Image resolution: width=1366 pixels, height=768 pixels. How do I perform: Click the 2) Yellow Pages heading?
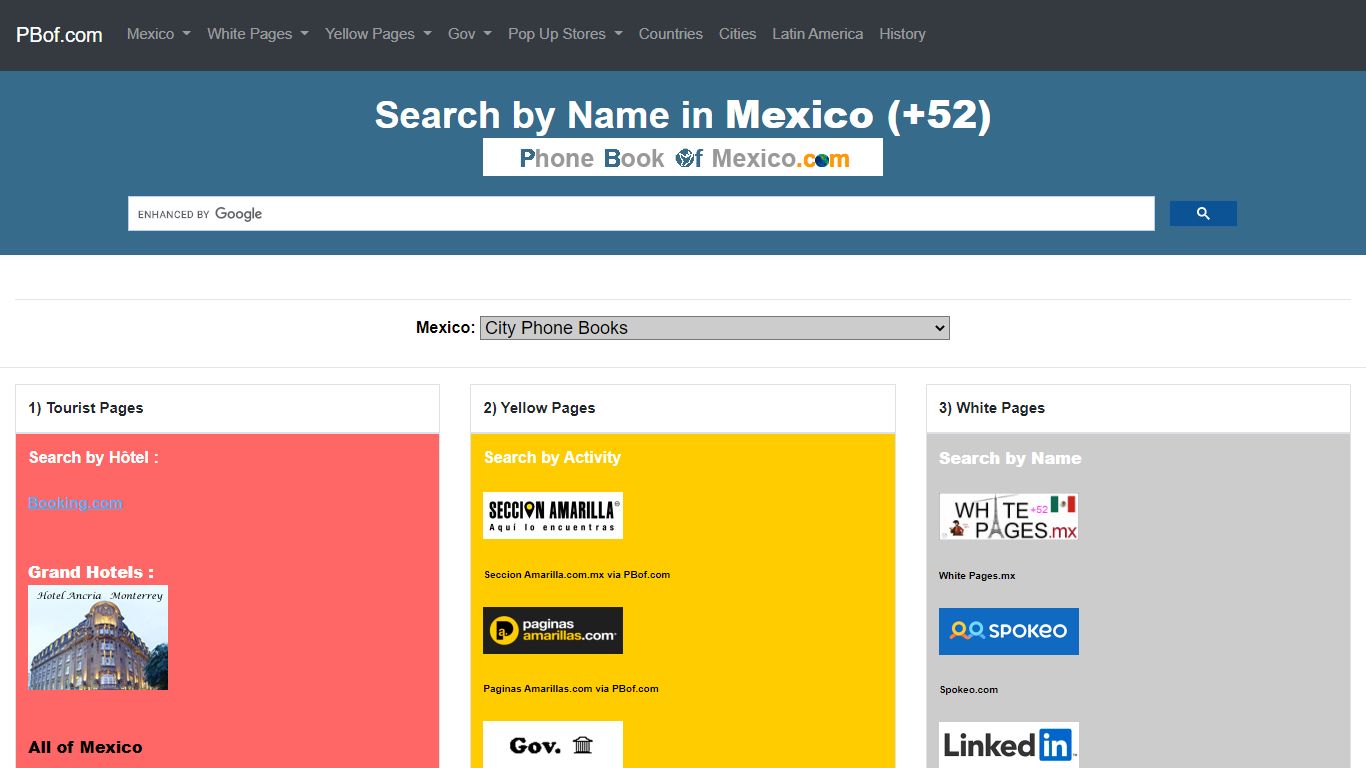(x=539, y=408)
